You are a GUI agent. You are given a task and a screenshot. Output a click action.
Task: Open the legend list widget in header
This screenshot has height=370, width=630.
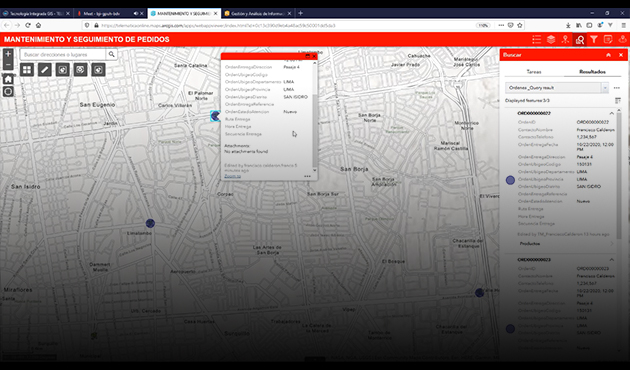(x=536, y=39)
